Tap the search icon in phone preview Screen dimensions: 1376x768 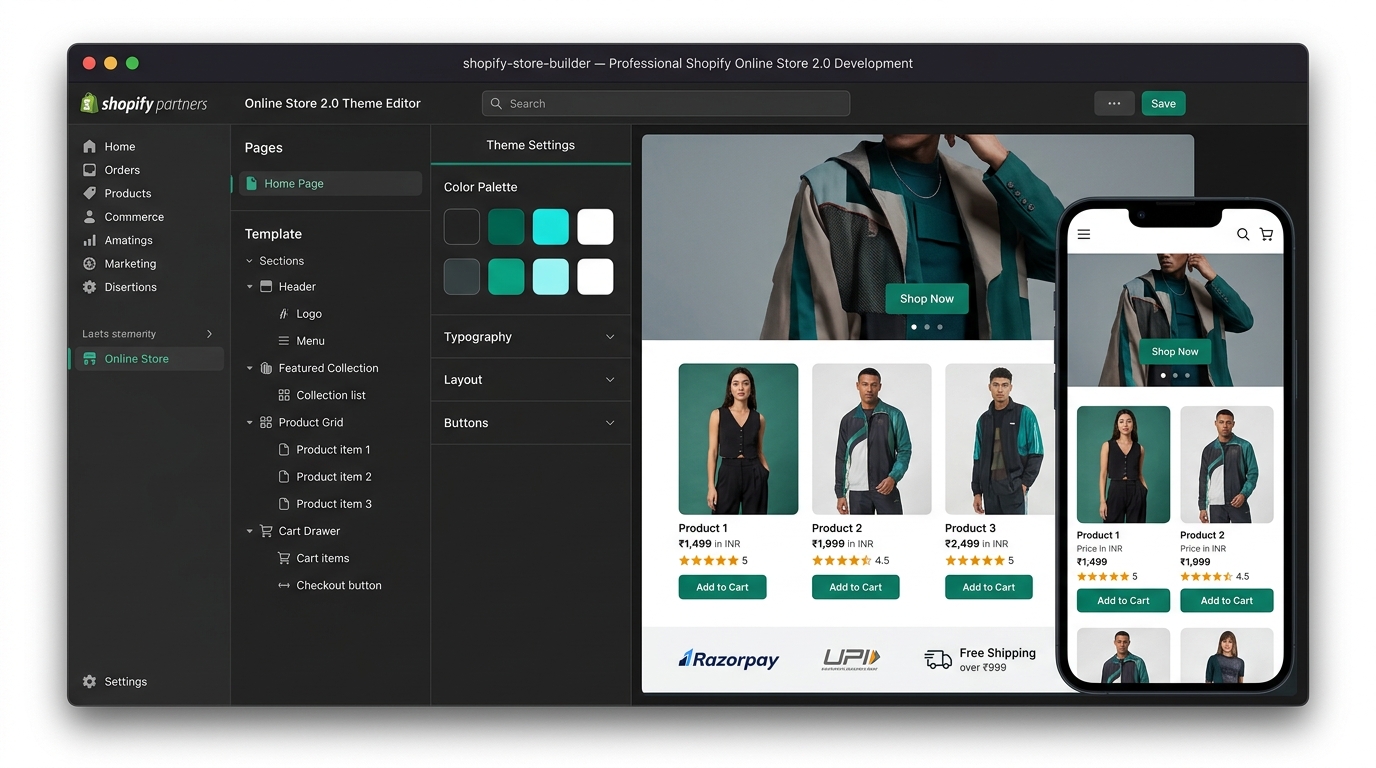coord(1243,234)
